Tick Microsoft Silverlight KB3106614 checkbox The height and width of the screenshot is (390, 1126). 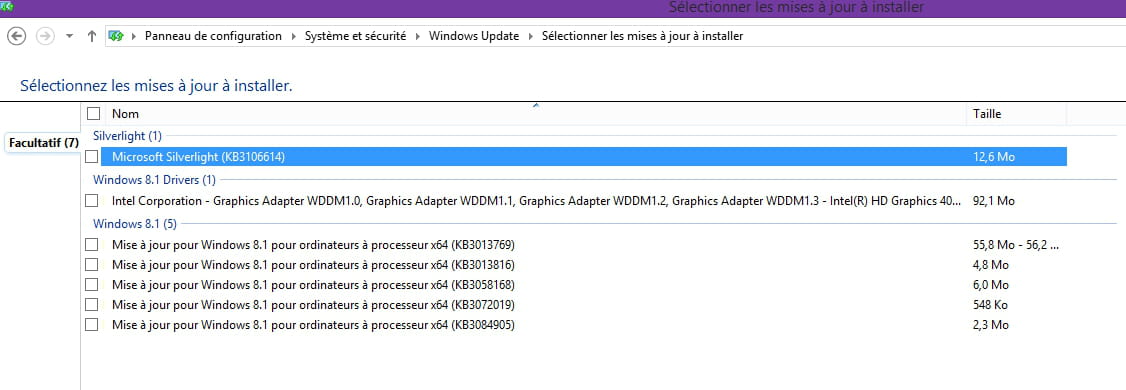click(91, 157)
